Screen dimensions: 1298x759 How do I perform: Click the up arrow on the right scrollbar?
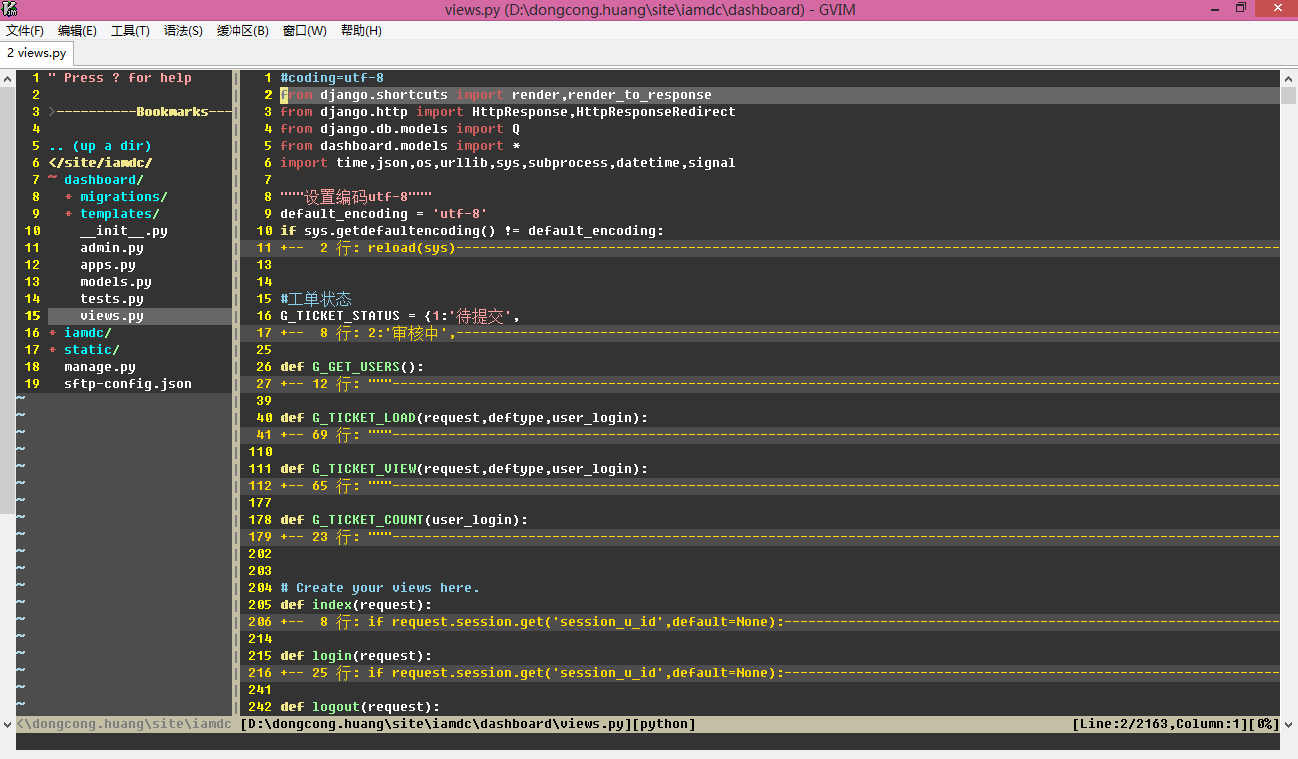pyautogui.click(x=1289, y=76)
